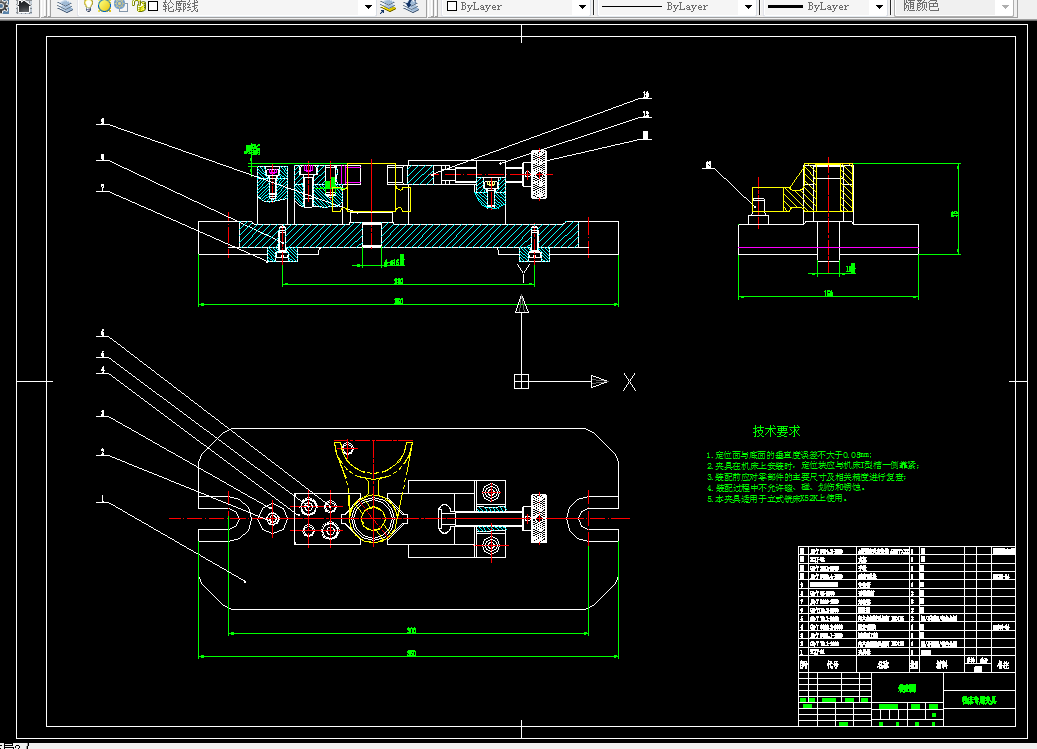Click the gear icon at the far left of toolbar
Viewport: 1037px width, 749px height.
pyautogui.click(x=3, y=7)
